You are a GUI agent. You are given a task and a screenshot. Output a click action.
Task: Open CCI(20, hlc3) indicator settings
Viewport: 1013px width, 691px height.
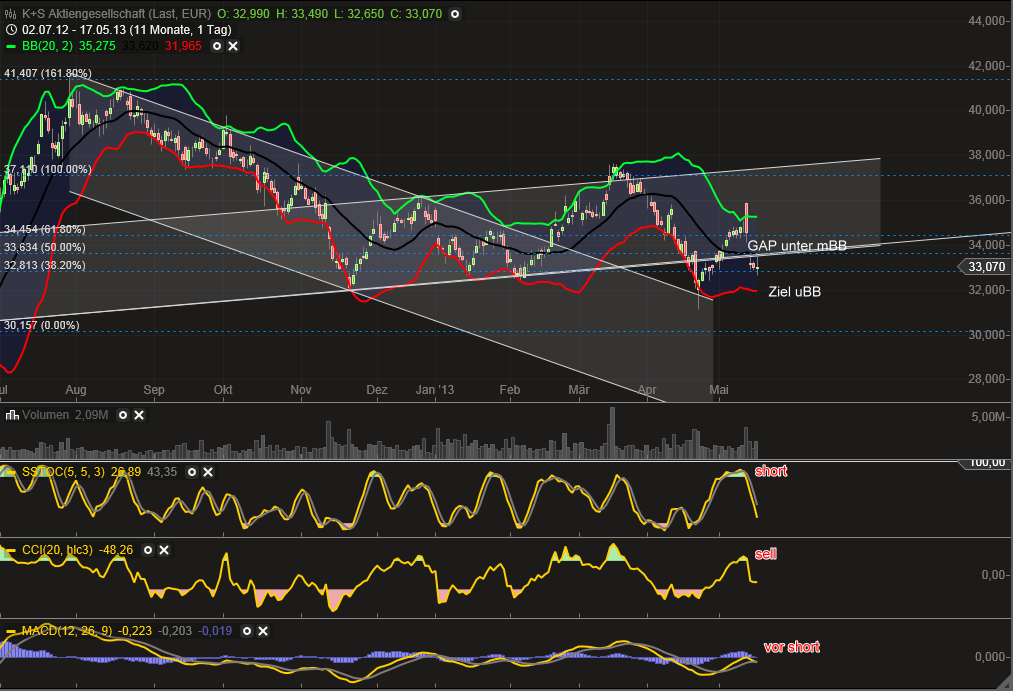click(148, 550)
